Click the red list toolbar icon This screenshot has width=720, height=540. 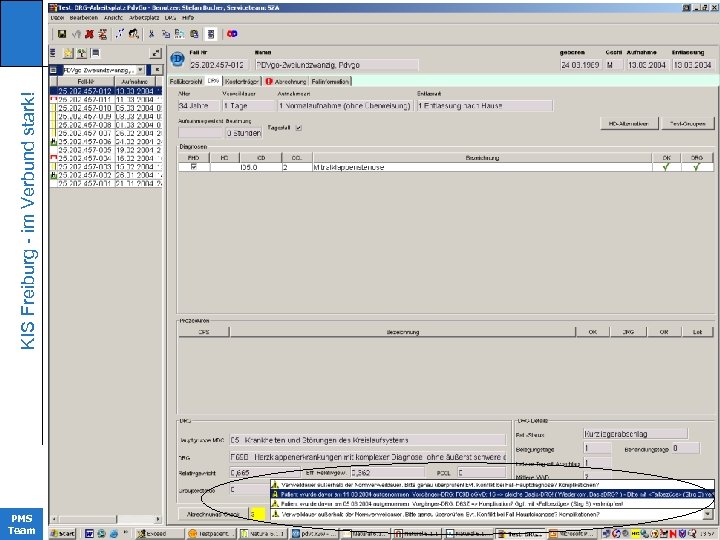103,34
